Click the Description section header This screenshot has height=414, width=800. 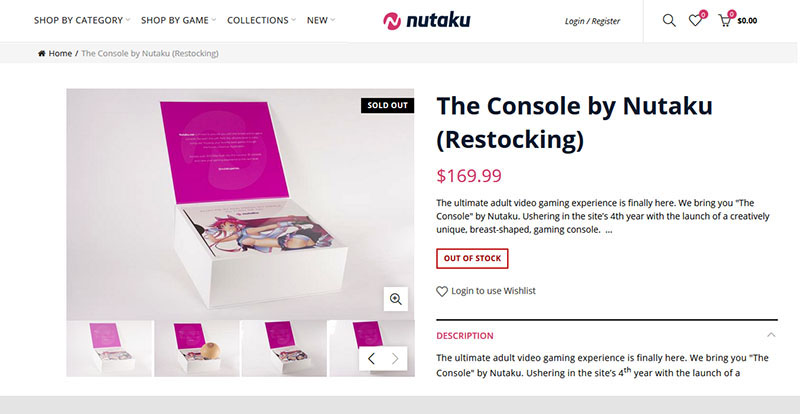point(465,336)
